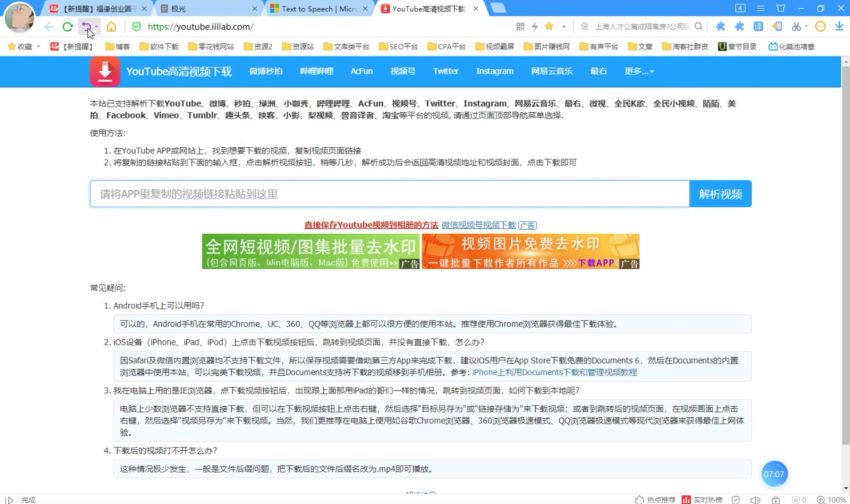
Task: Click the video link input field
Action: tap(389, 194)
